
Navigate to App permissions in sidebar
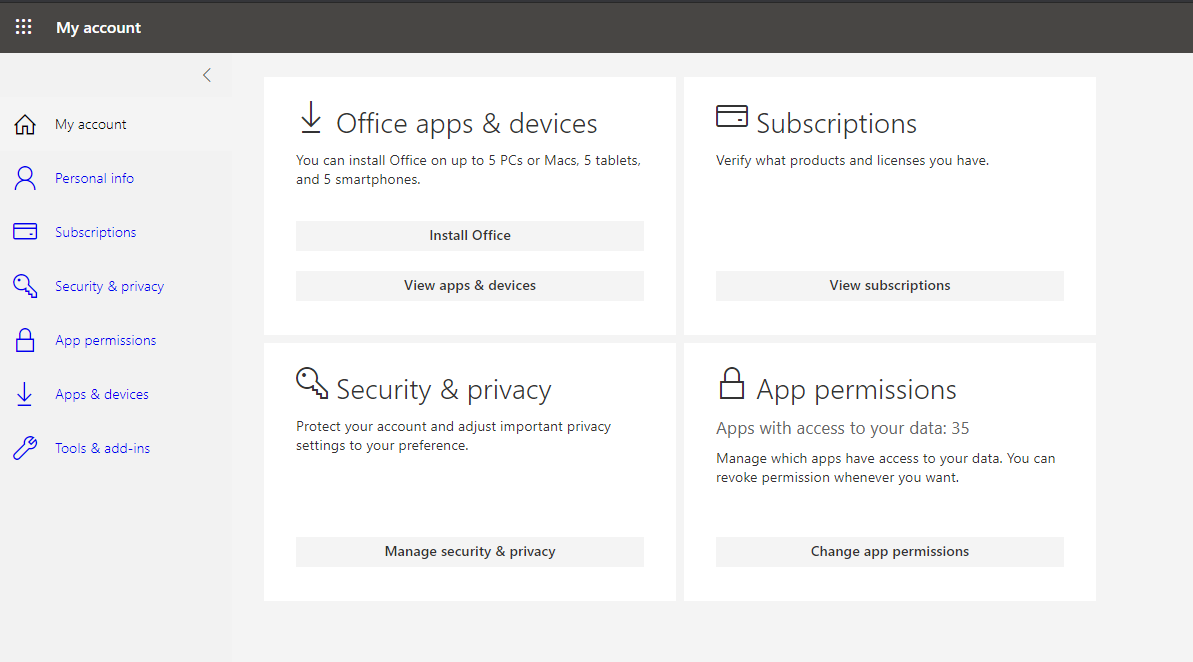point(106,340)
